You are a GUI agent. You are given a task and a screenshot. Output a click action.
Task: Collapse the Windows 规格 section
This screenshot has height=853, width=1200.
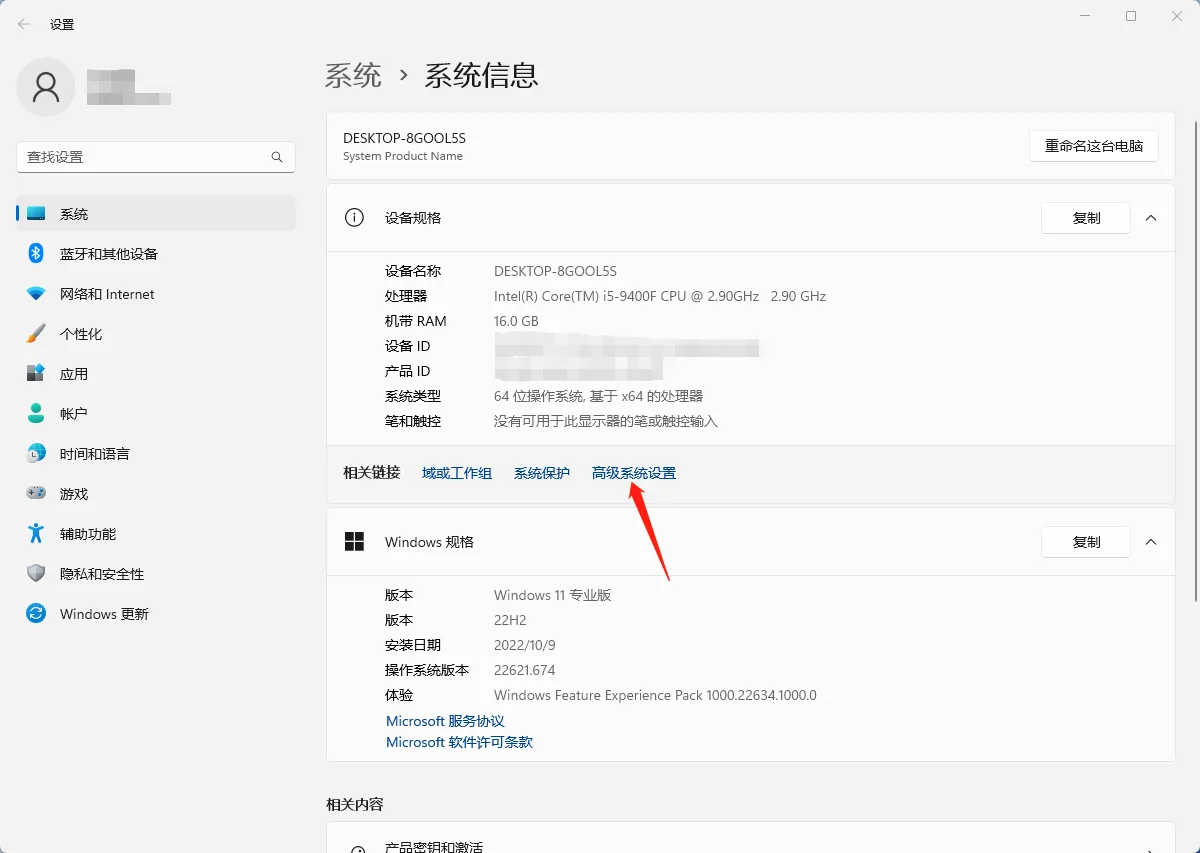(x=1151, y=541)
